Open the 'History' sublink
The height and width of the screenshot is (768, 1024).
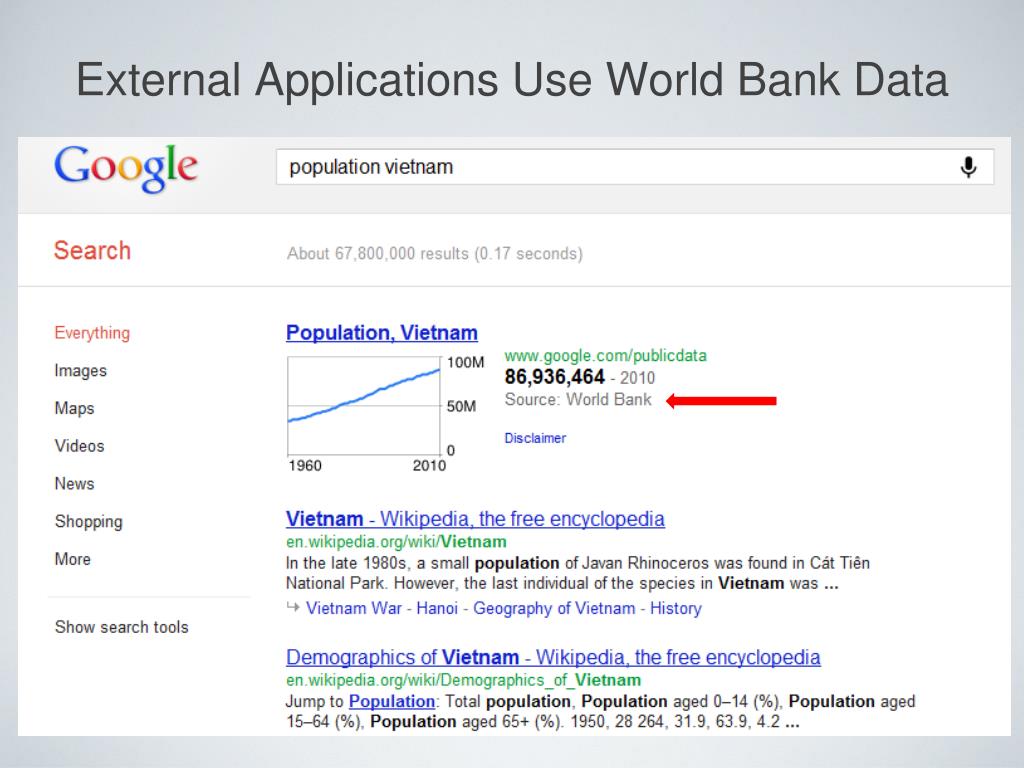coord(675,609)
